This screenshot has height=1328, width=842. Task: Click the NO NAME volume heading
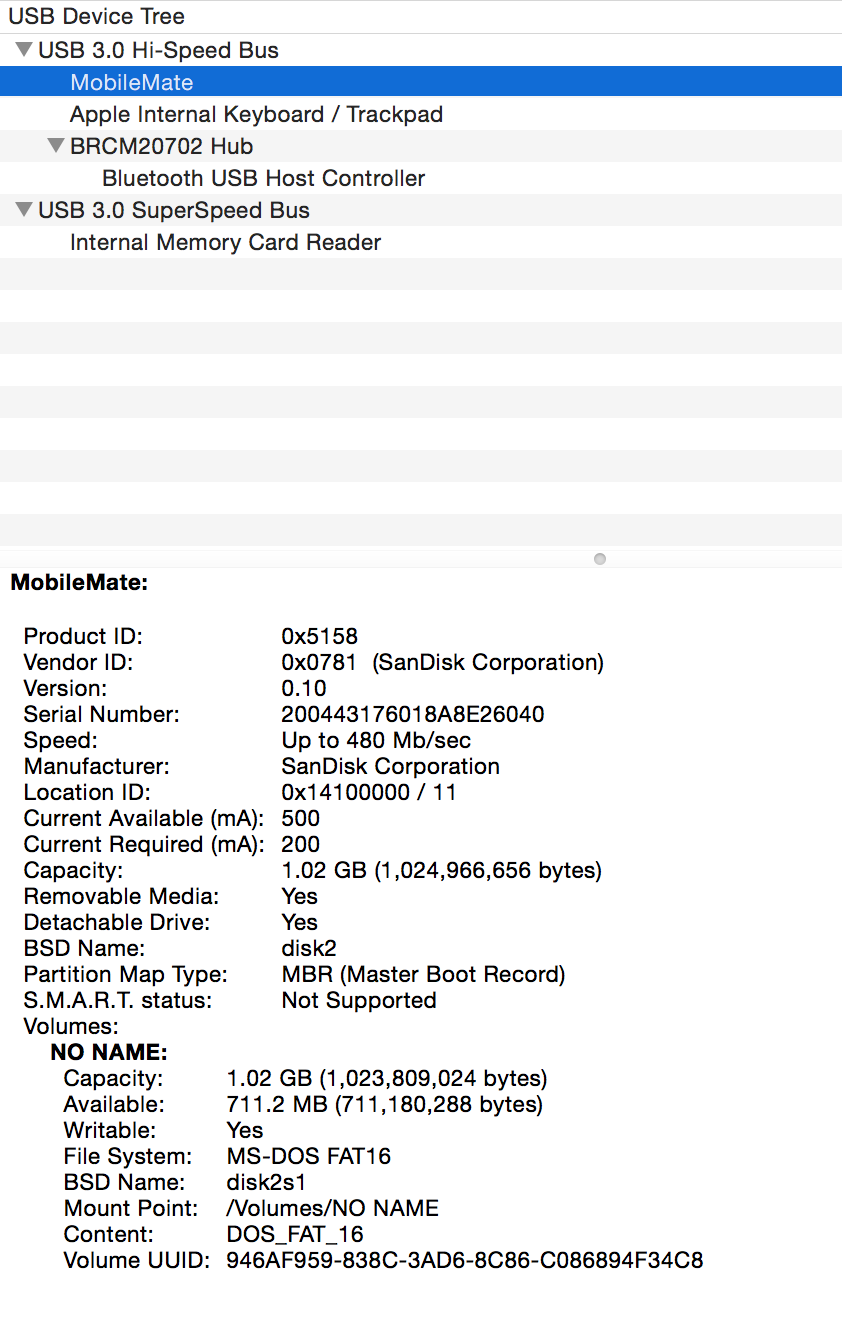point(109,1052)
